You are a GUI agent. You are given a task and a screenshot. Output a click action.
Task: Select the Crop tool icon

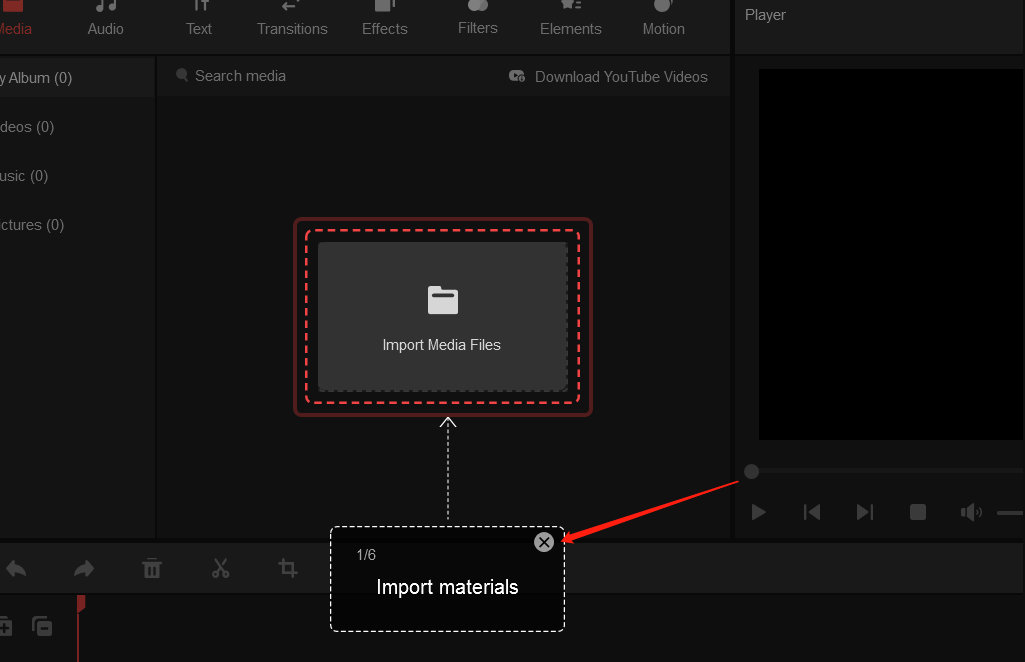[x=288, y=568]
